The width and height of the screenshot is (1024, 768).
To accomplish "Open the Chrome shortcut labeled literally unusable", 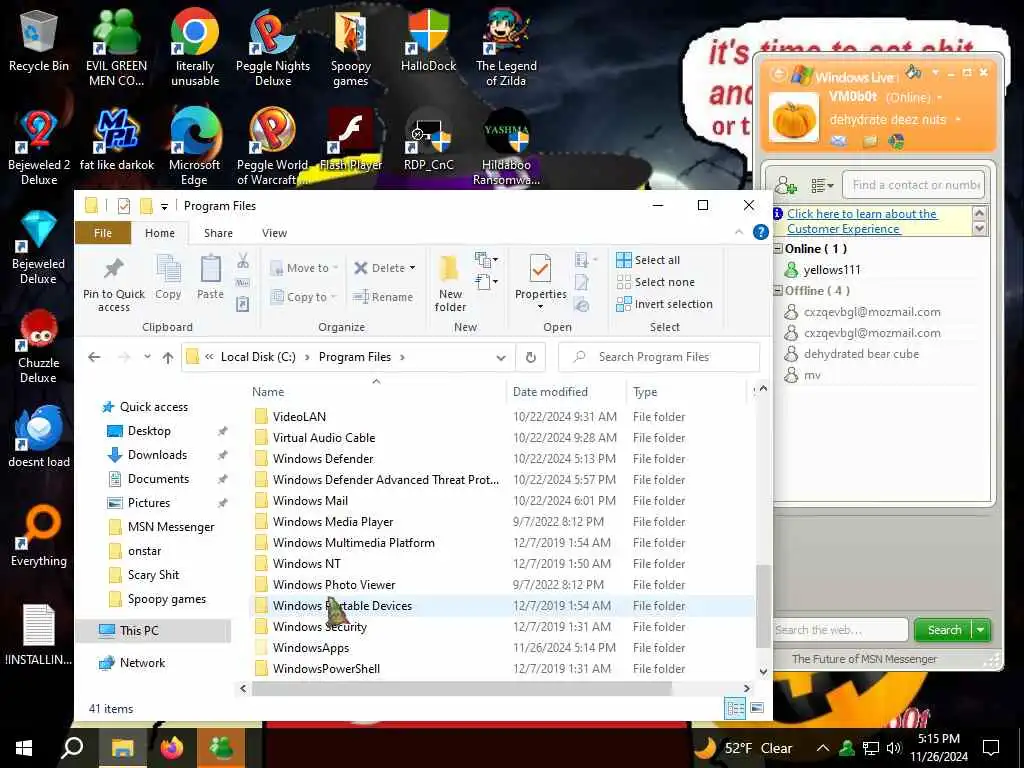I will (x=195, y=49).
